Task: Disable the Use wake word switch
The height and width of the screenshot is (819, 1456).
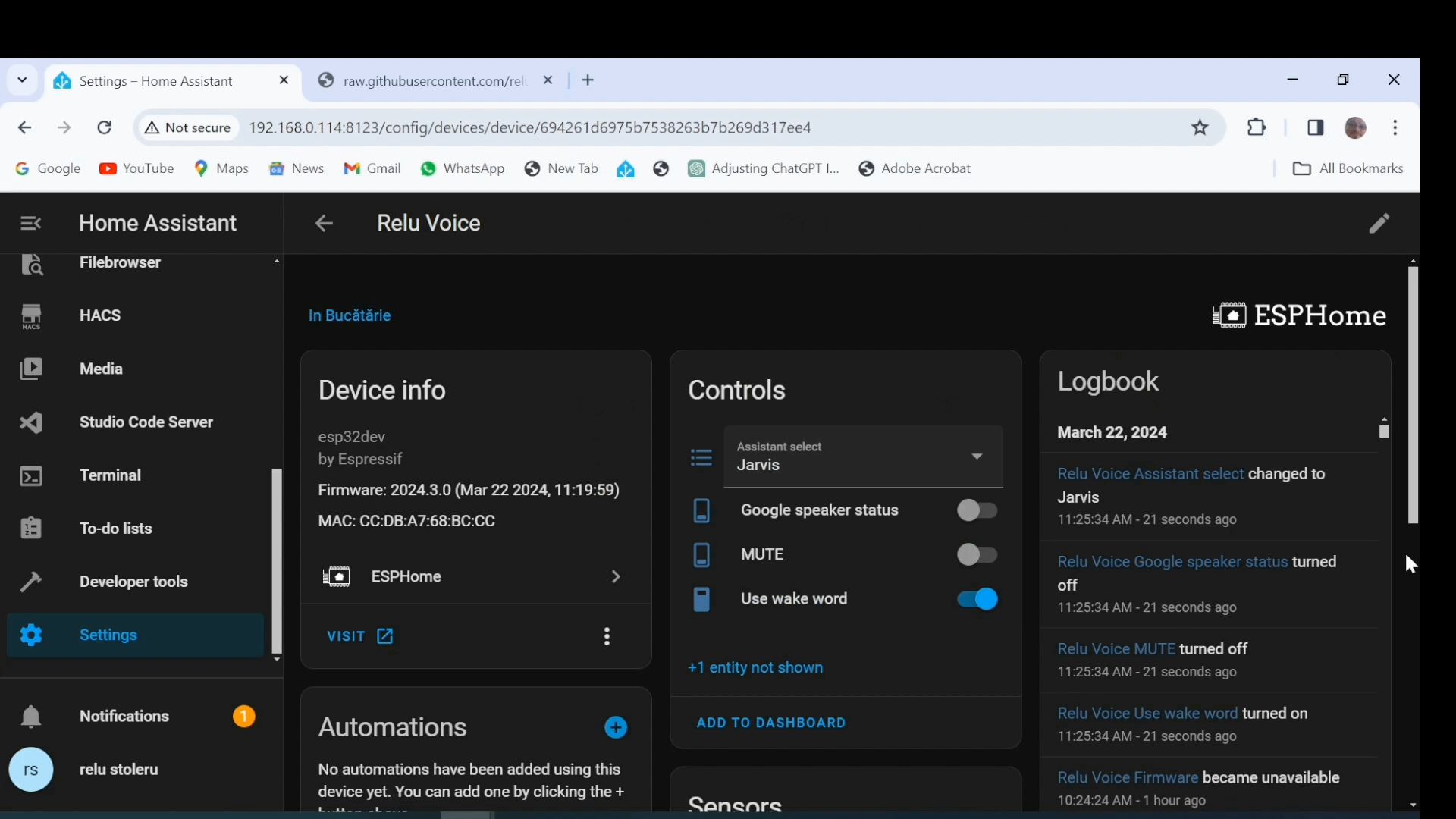Action: coord(977,599)
